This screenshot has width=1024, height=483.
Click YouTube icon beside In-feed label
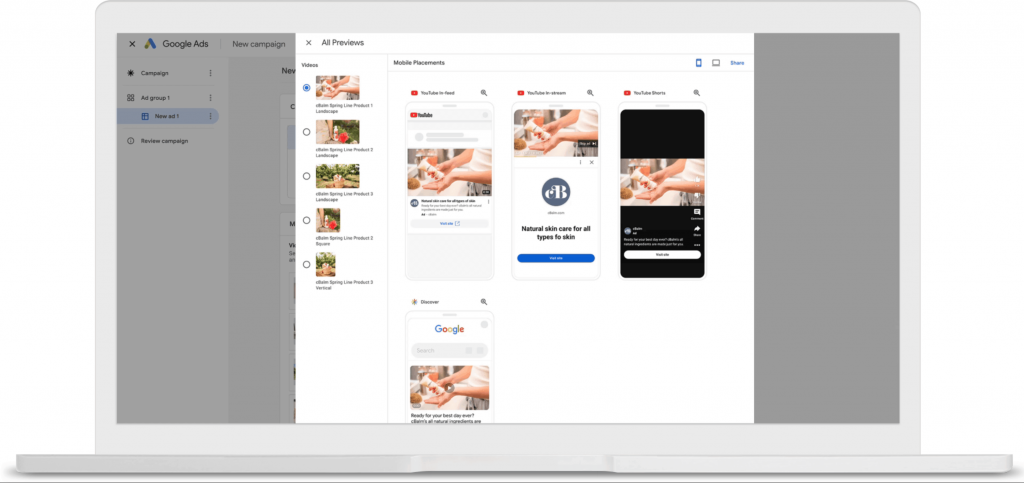coord(414,93)
